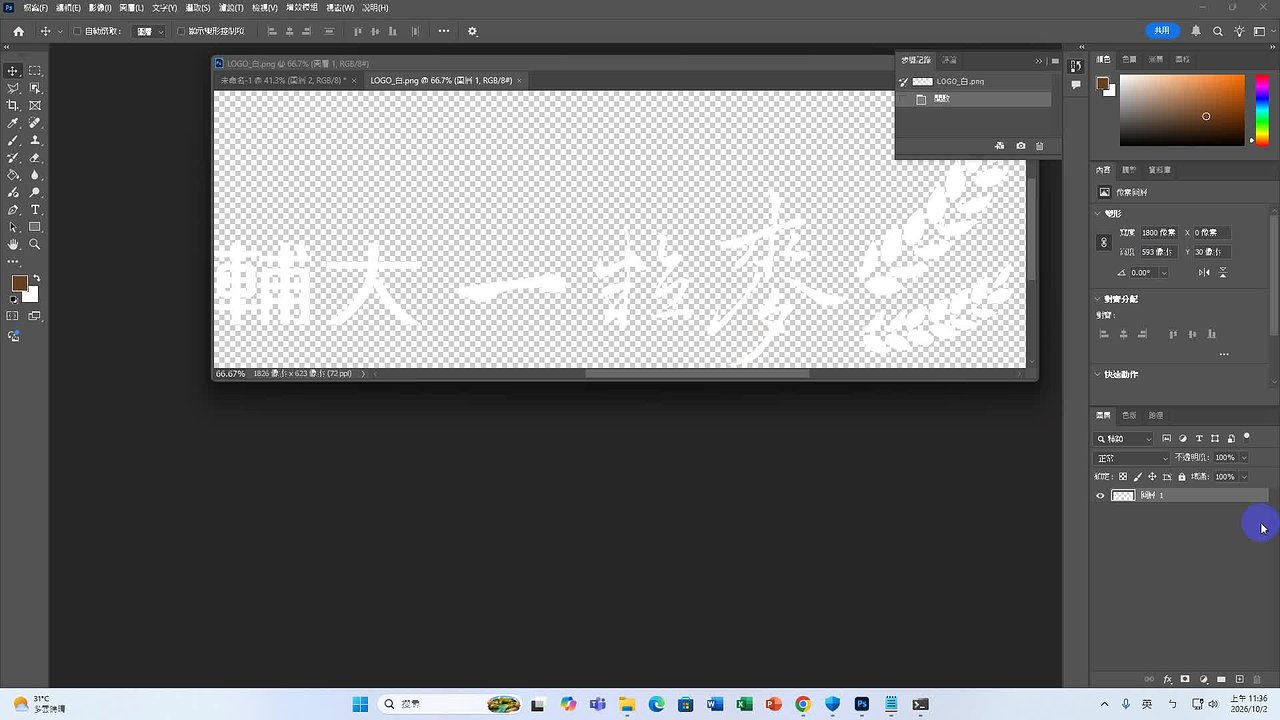Viewport: 1280px width, 720px height.
Task: Select the Eraser tool
Action: (x=35, y=157)
